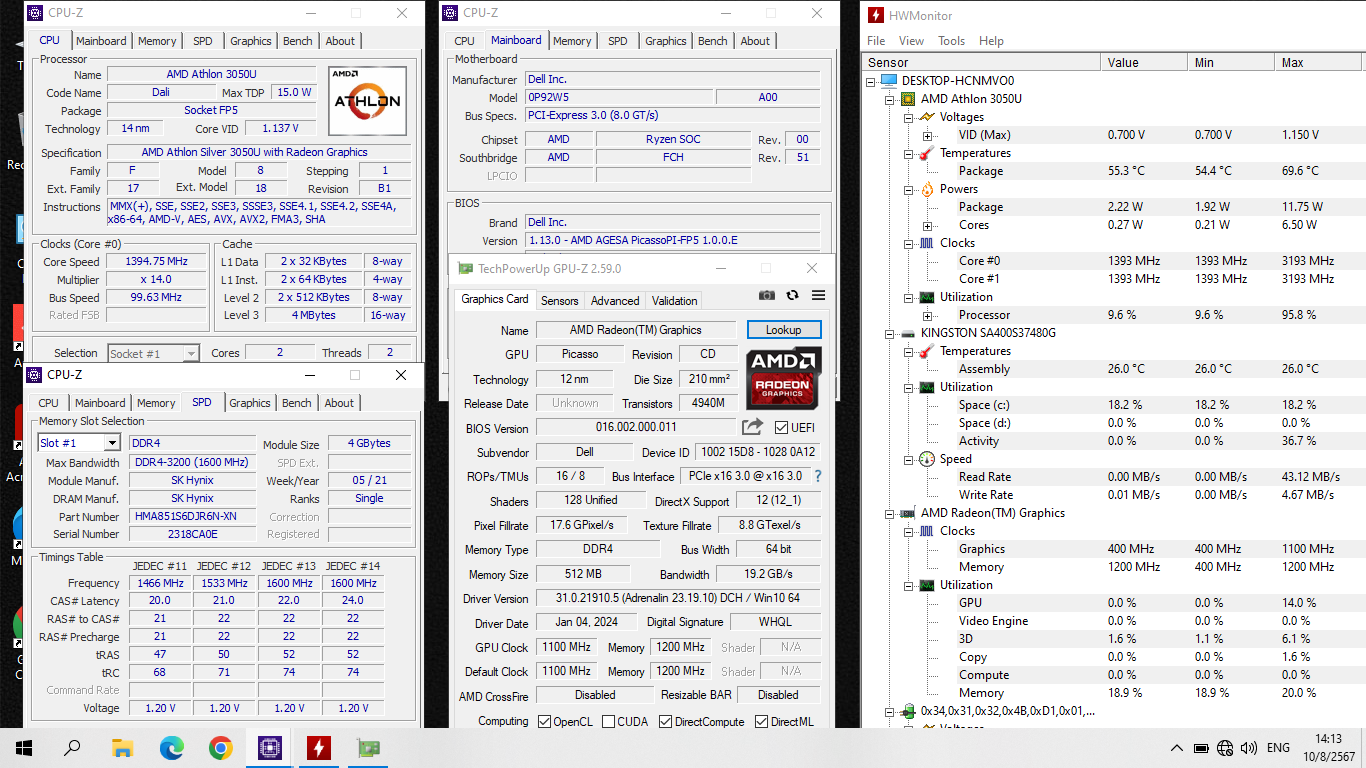Click the AMD Athlon logo in CPU-Z

point(367,101)
